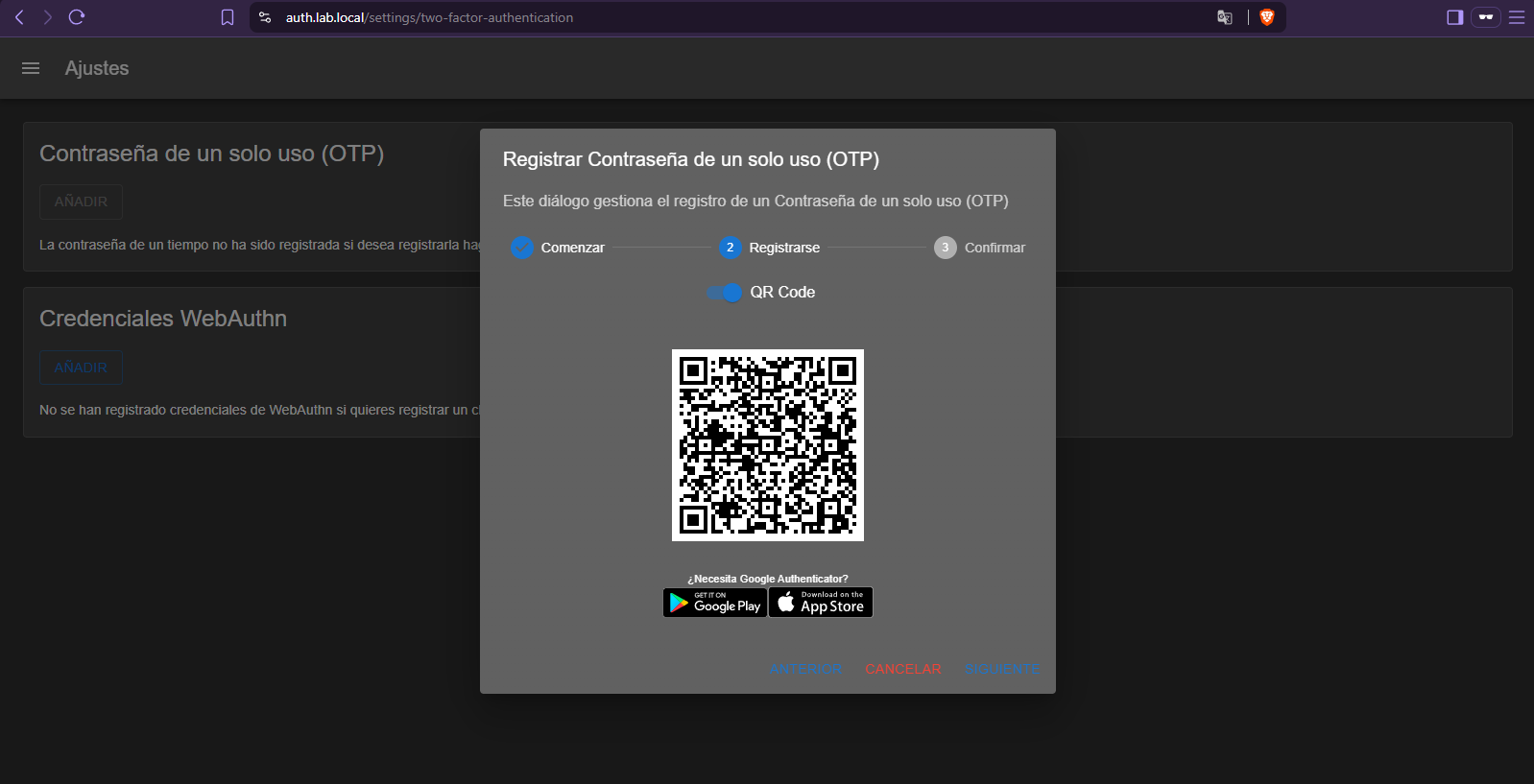Click the "La contraseña de un tiempo" text
This screenshot has width=1534, height=784.
(x=259, y=245)
